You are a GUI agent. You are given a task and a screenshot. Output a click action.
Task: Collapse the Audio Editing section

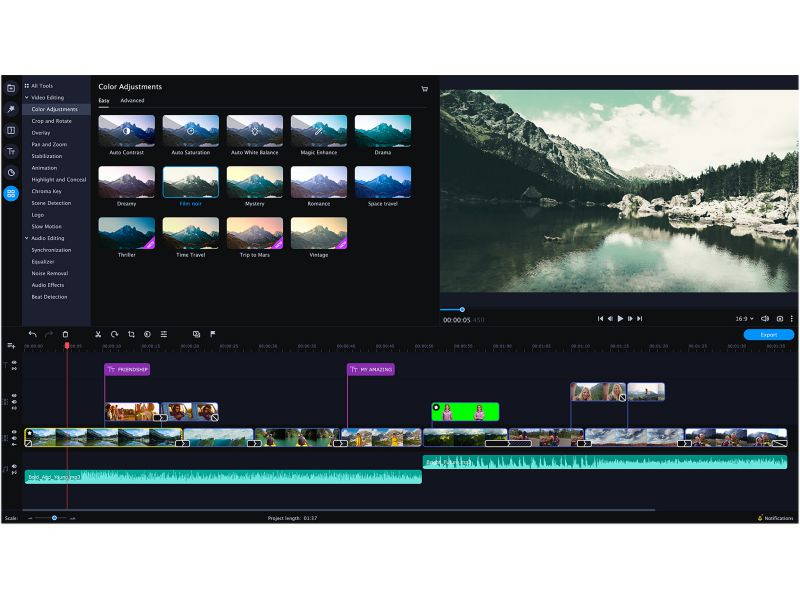(x=27, y=238)
